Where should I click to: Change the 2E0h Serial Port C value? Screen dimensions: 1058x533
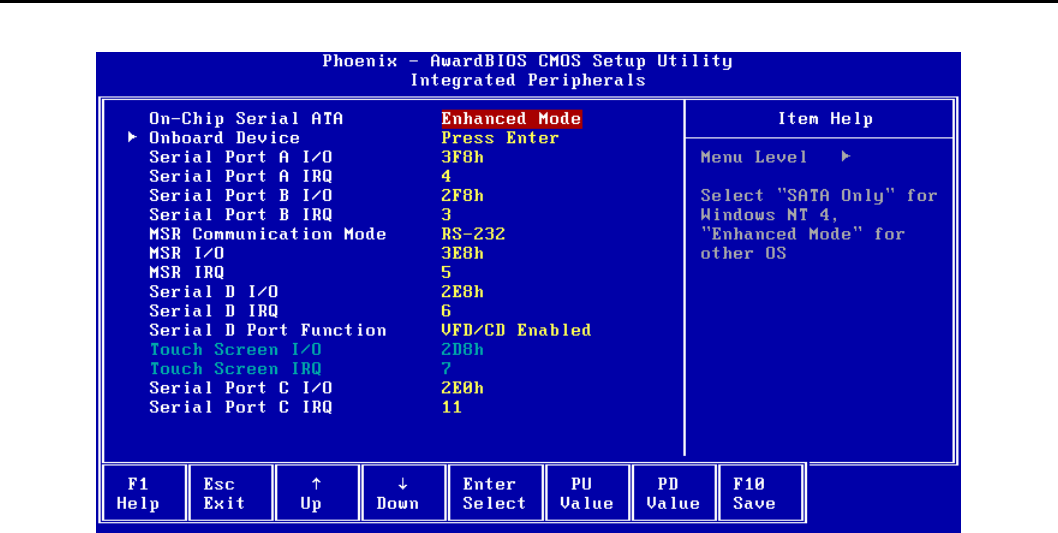[462, 388]
